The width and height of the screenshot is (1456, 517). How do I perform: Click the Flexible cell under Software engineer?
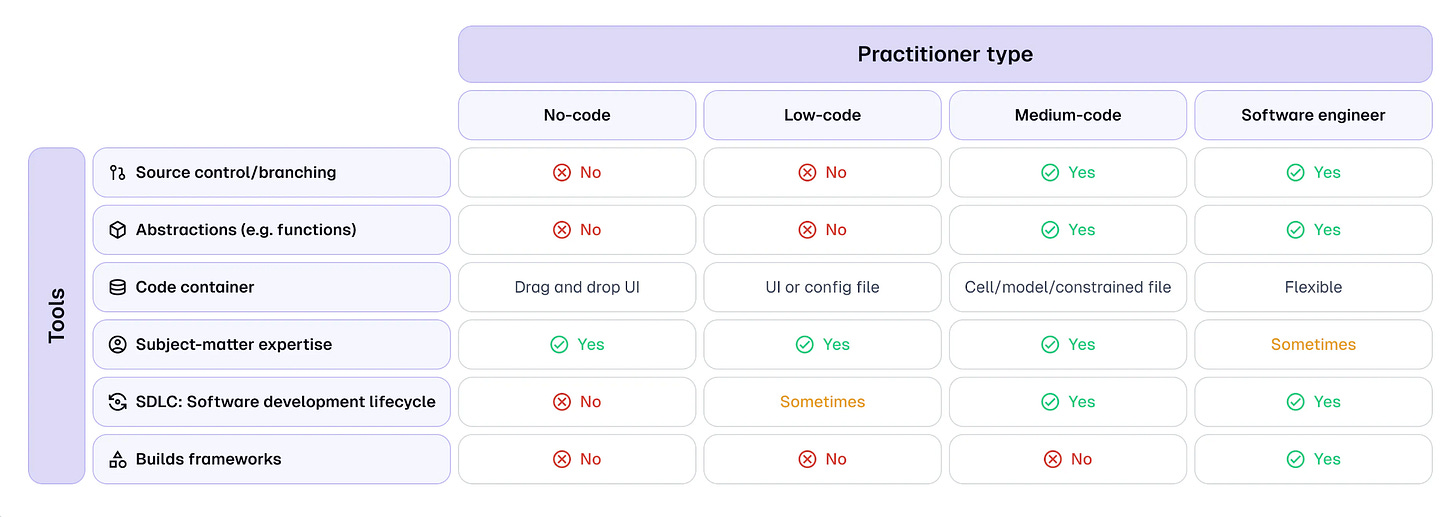click(x=1313, y=287)
